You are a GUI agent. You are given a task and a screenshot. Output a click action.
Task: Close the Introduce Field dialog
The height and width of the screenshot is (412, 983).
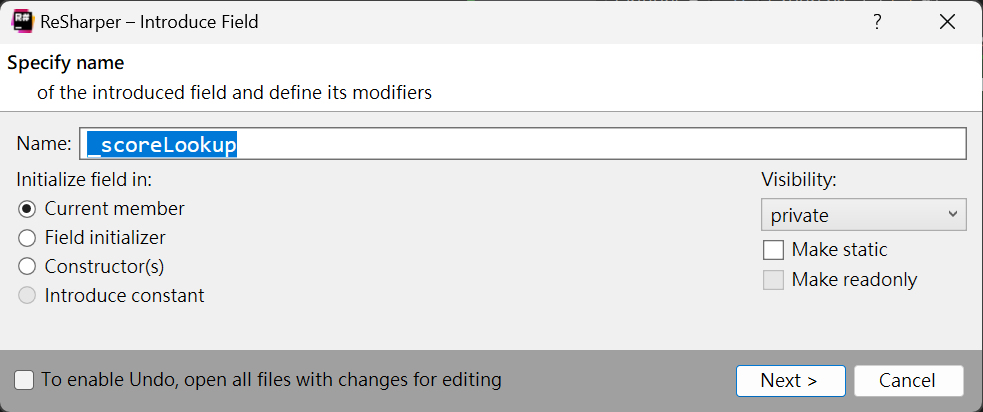tap(947, 22)
